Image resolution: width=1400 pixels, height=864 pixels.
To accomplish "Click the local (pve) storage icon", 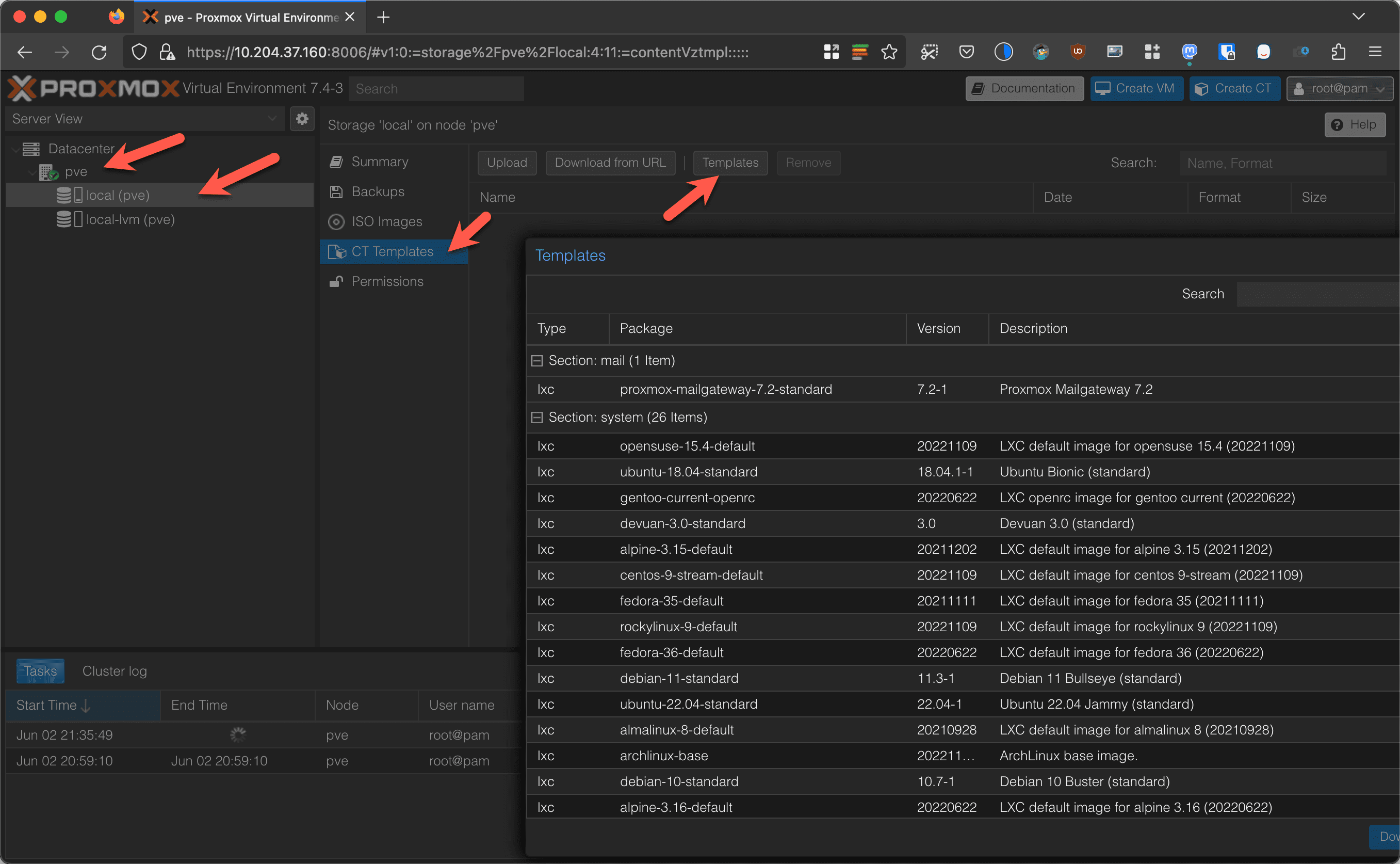I will [69, 195].
